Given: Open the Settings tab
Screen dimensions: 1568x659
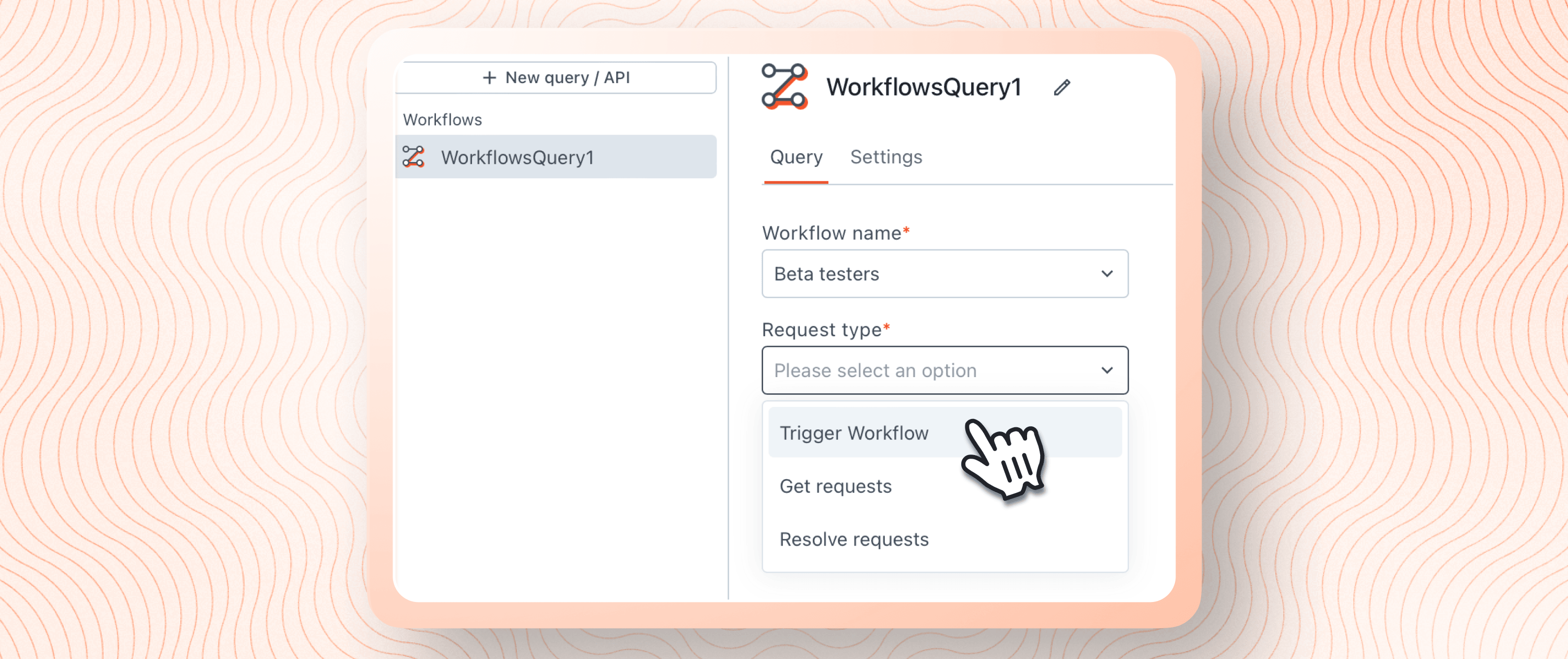Looking at the screenshot, I should tap(885, 157).
